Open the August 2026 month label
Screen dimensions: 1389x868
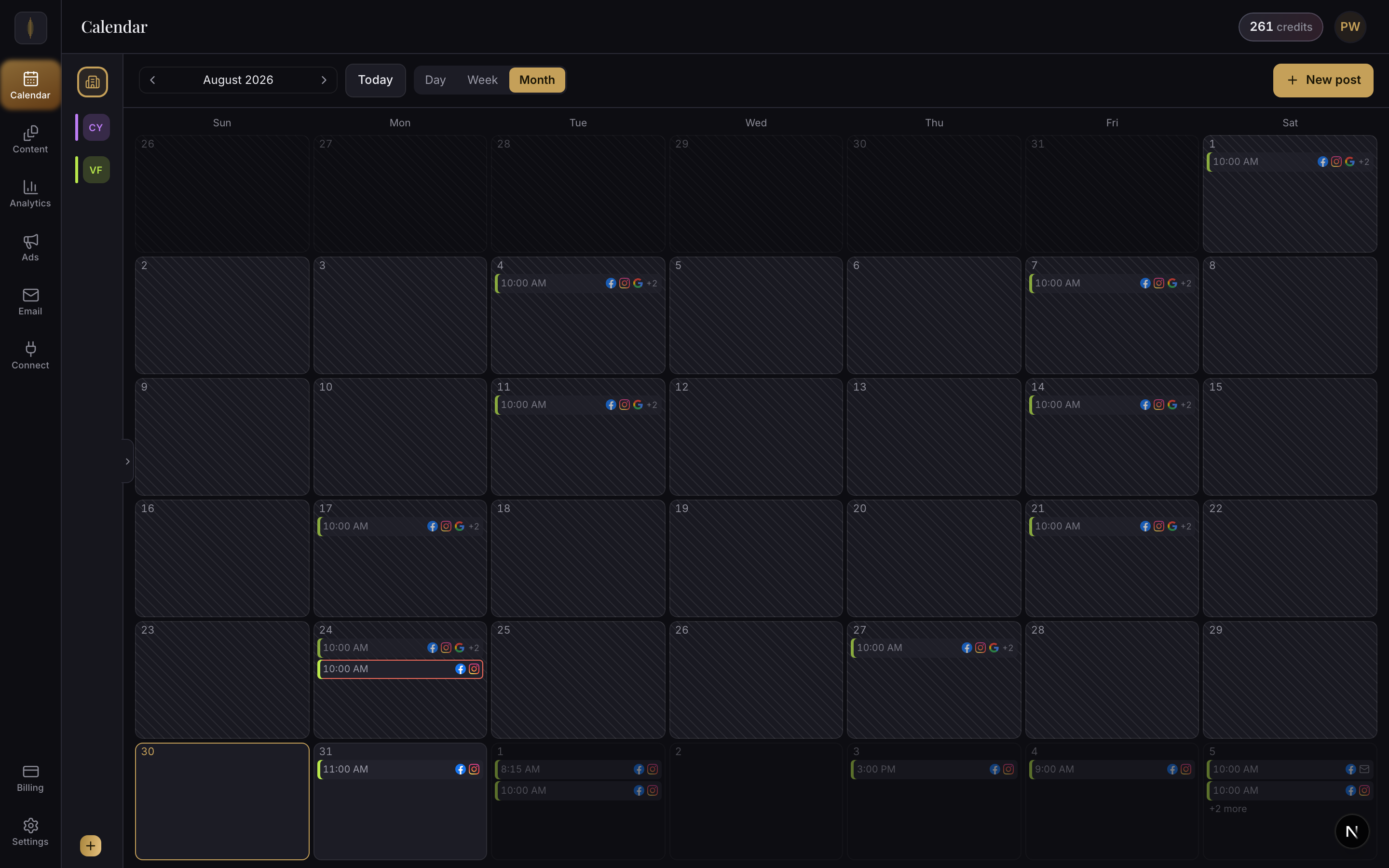pyautogui.click(x=238, y=80)
